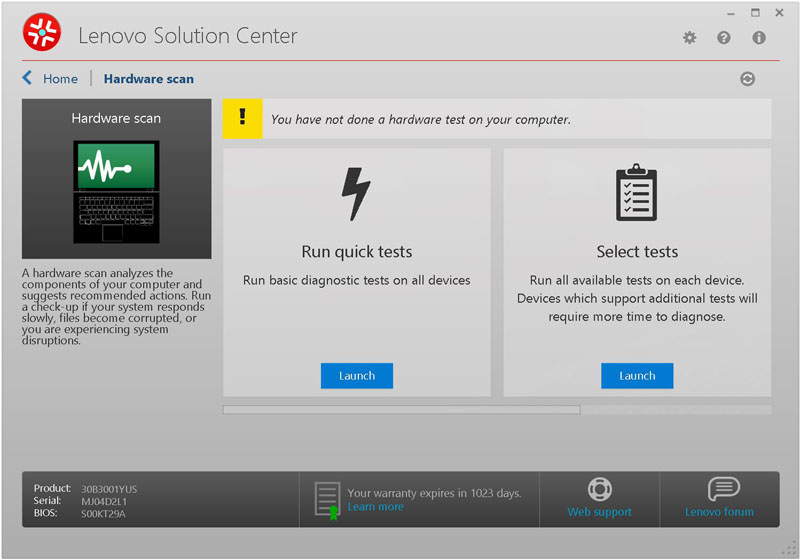Click product number 30B3001YUS

pyautogui.click(x=109, y=489)
